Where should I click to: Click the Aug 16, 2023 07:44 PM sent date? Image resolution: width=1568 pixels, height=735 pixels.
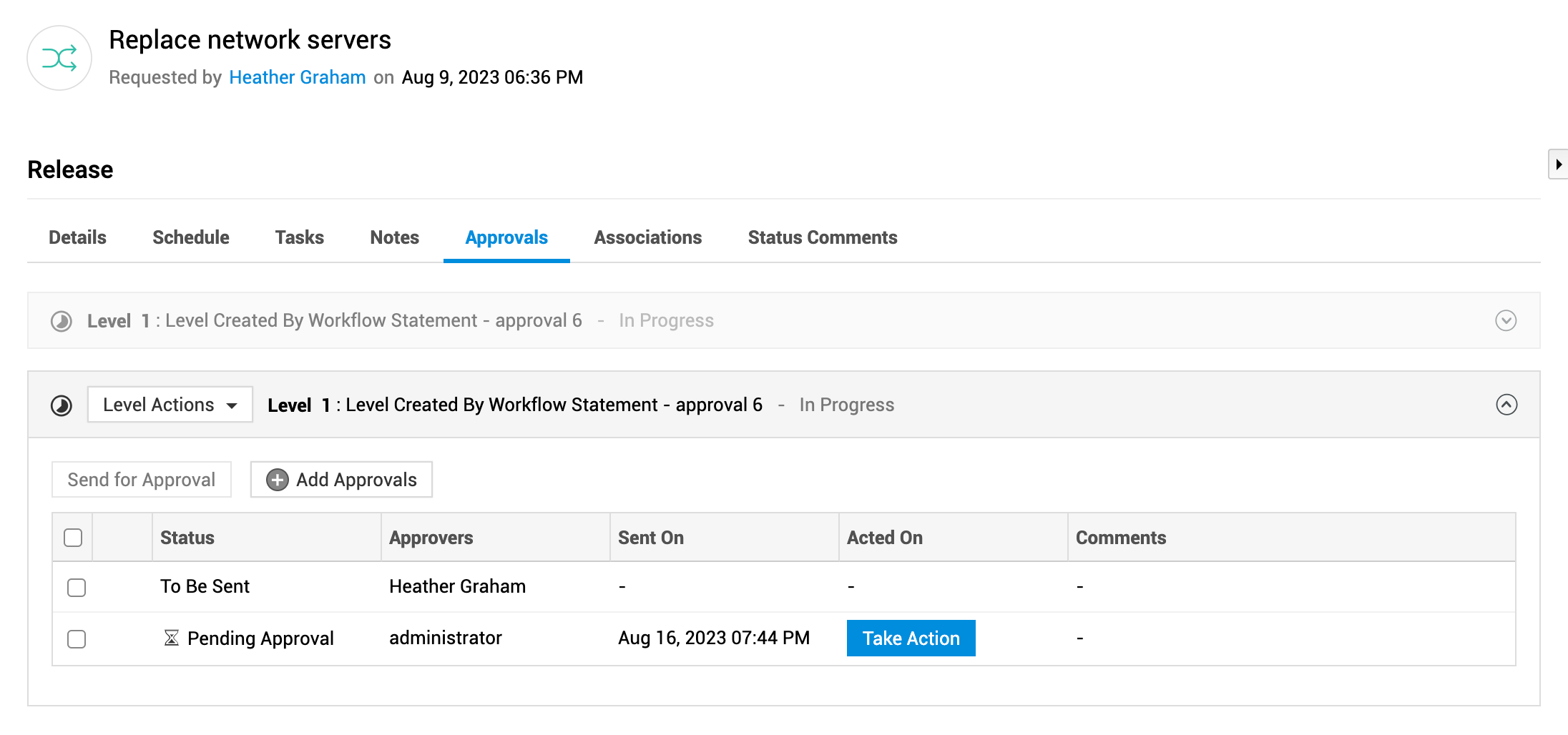coord(714,638)
